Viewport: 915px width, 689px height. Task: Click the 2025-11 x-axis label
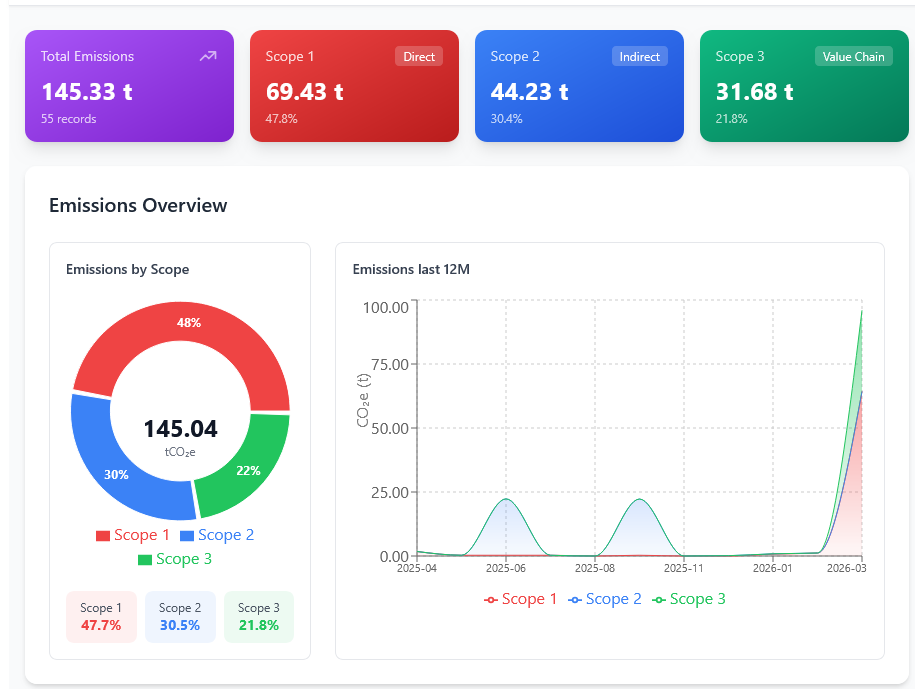684,568
